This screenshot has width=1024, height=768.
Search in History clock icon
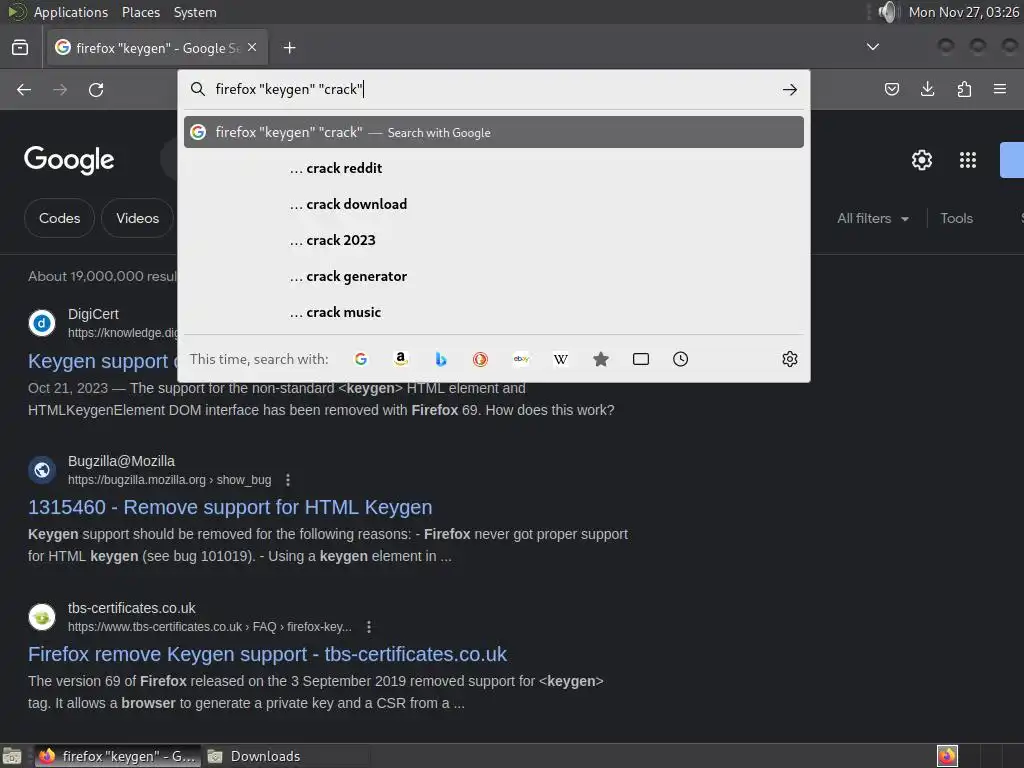(x=680, y=359)
